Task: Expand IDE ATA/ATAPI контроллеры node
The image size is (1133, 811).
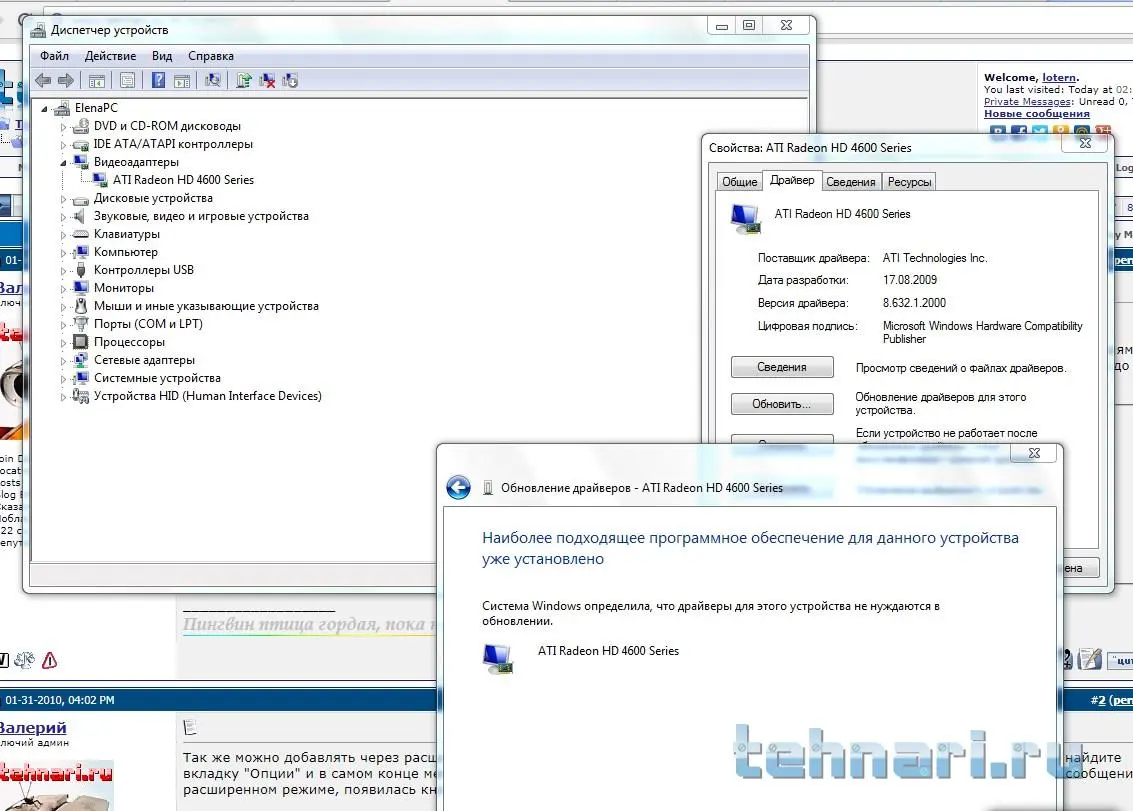Action: point(63,145)
